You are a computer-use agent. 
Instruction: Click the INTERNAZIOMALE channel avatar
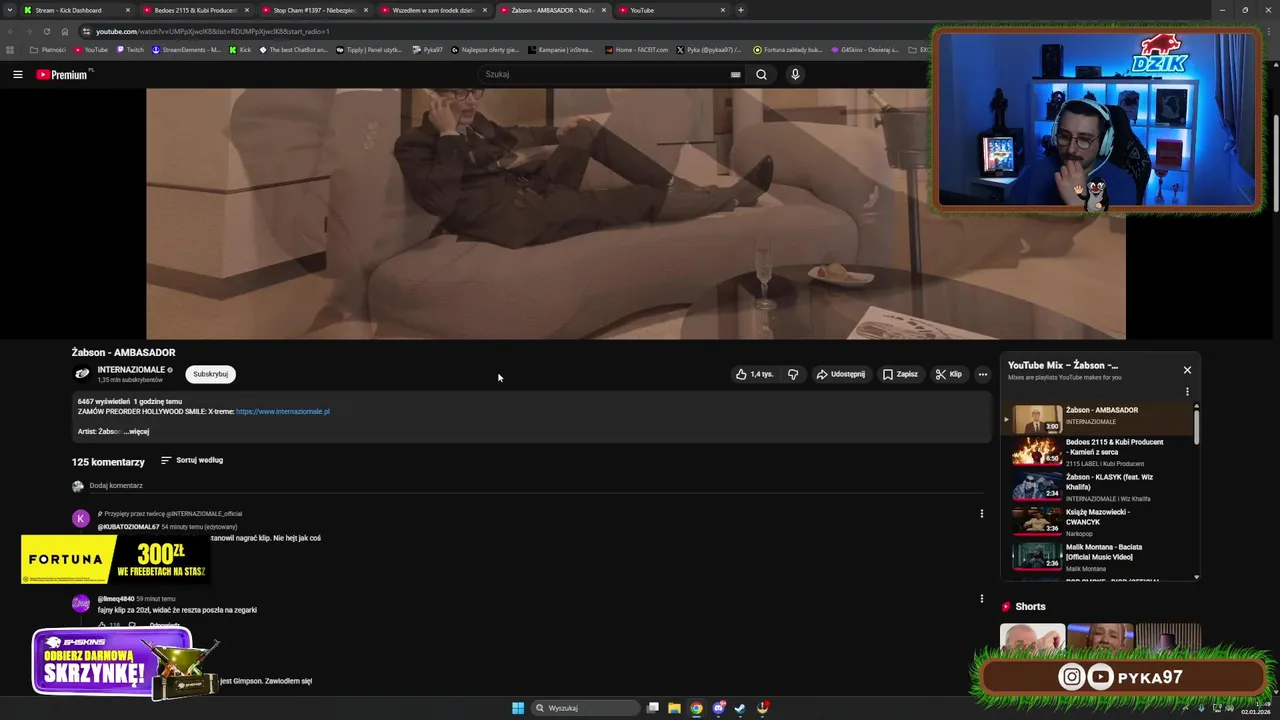(82, 374)
